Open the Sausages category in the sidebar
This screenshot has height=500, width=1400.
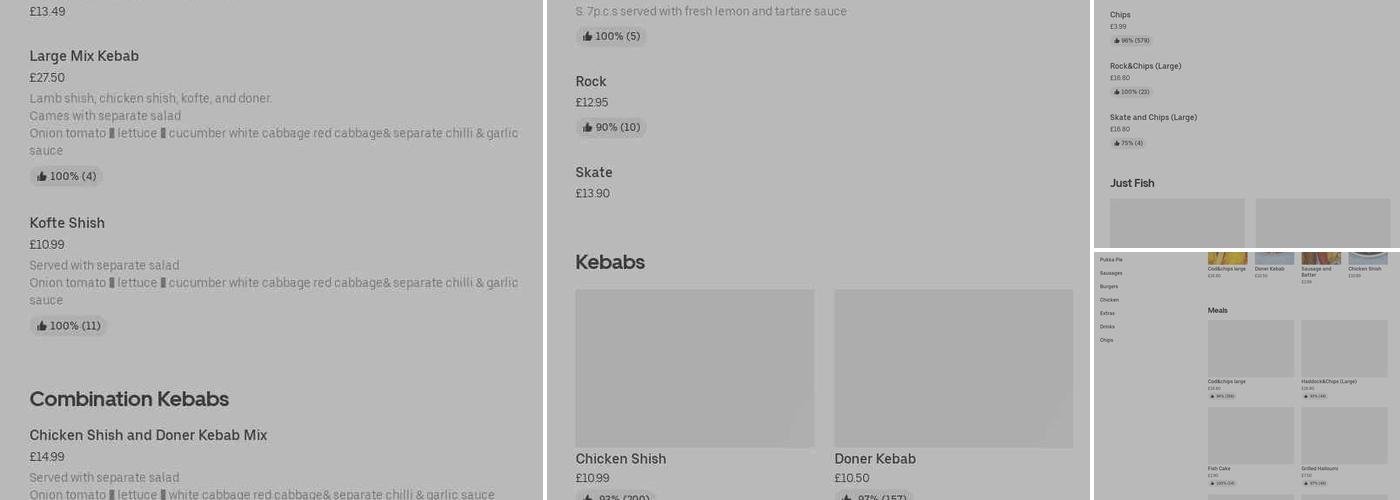1111,273
